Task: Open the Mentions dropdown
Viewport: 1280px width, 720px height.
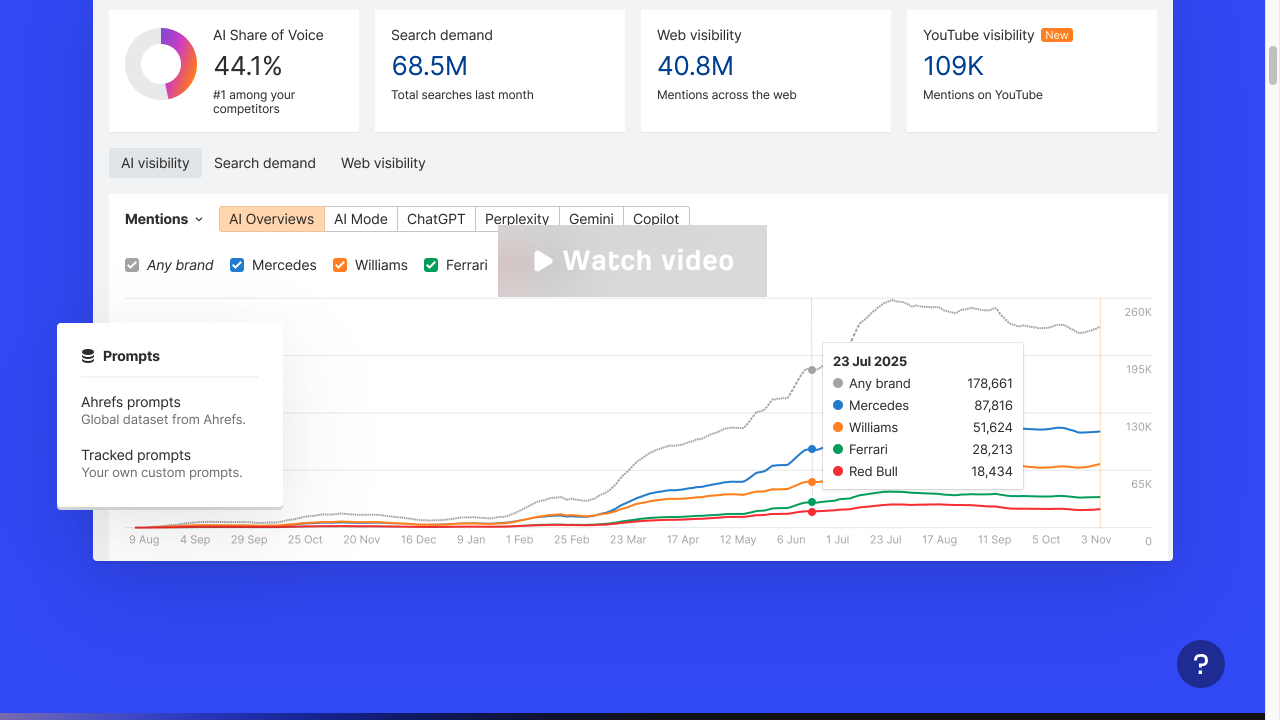Action: click(164, 219)
